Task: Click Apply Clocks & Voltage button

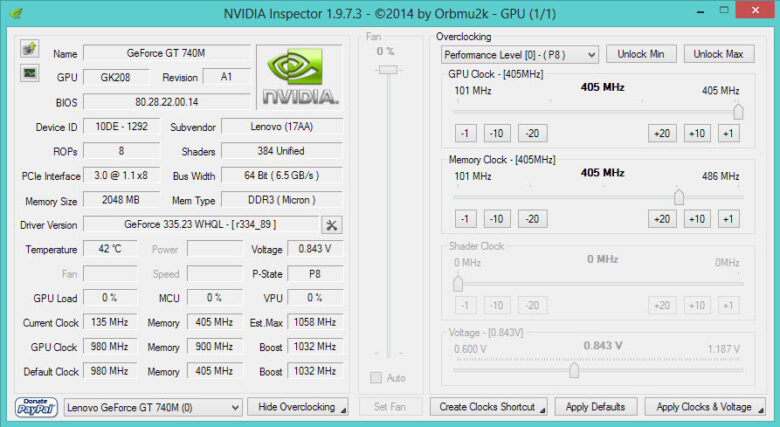Action: pyautogui.click(x=705, y=407)
